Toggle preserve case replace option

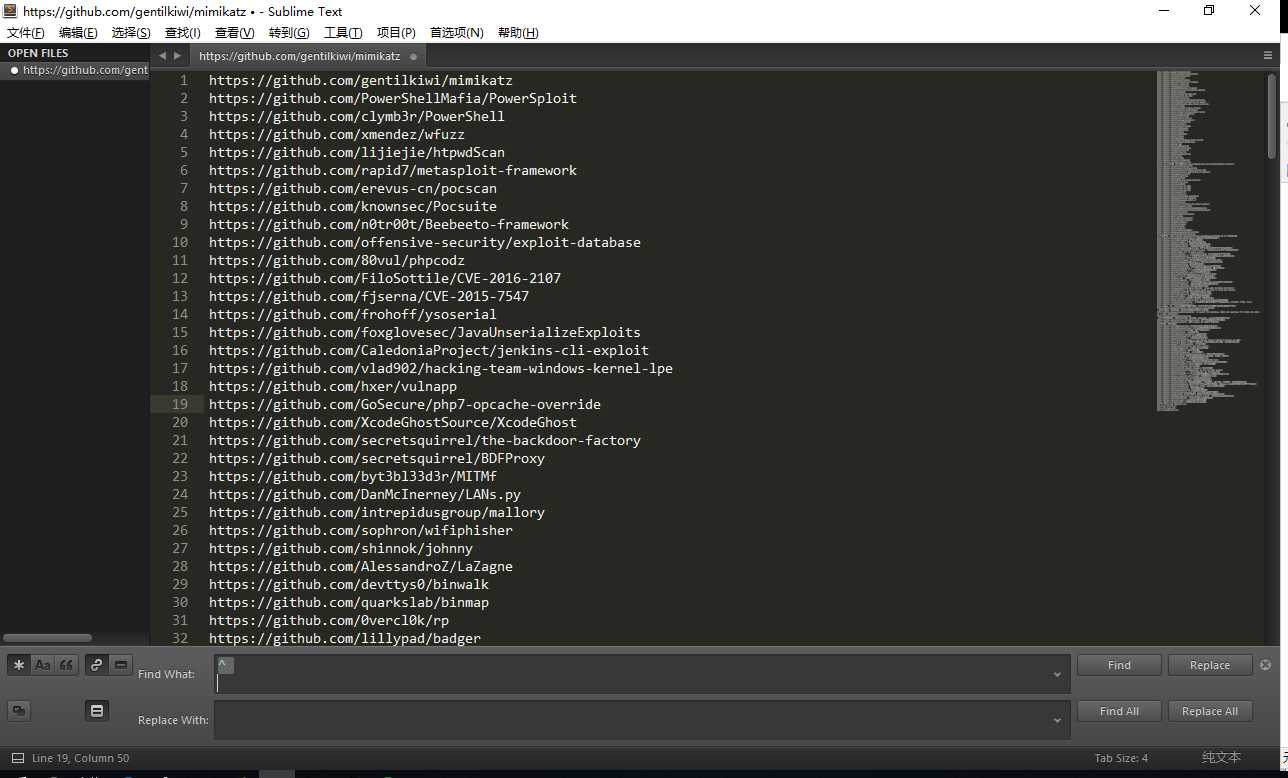19,711
